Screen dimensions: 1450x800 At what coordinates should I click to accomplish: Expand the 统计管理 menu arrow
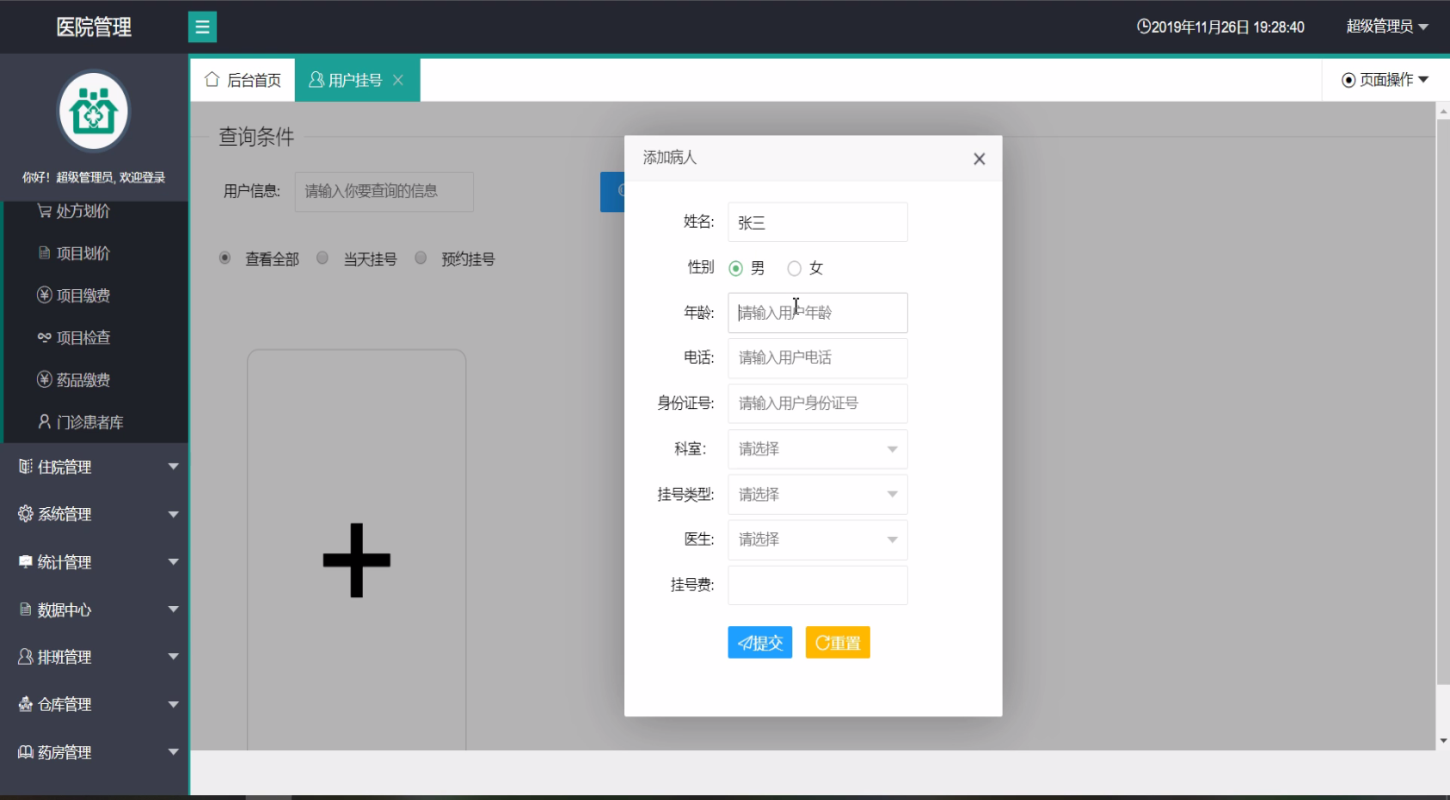(x=173, y=562)
